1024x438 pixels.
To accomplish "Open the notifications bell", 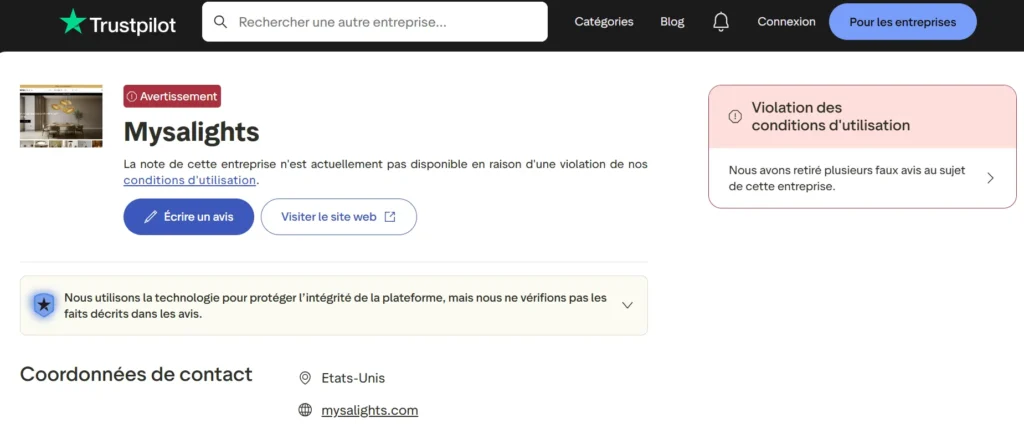I will click(720, 22).
